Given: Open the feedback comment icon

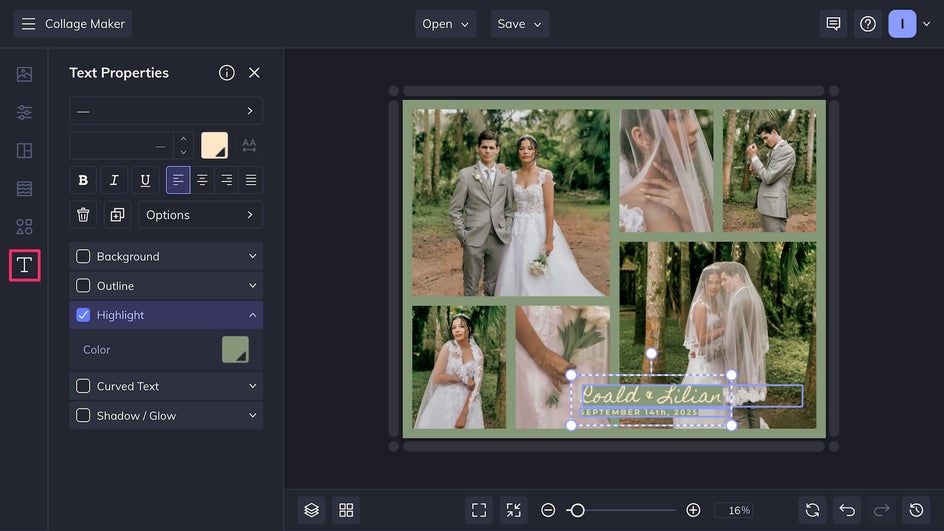Looking at the screenshot, I should (x=833, y=24).
